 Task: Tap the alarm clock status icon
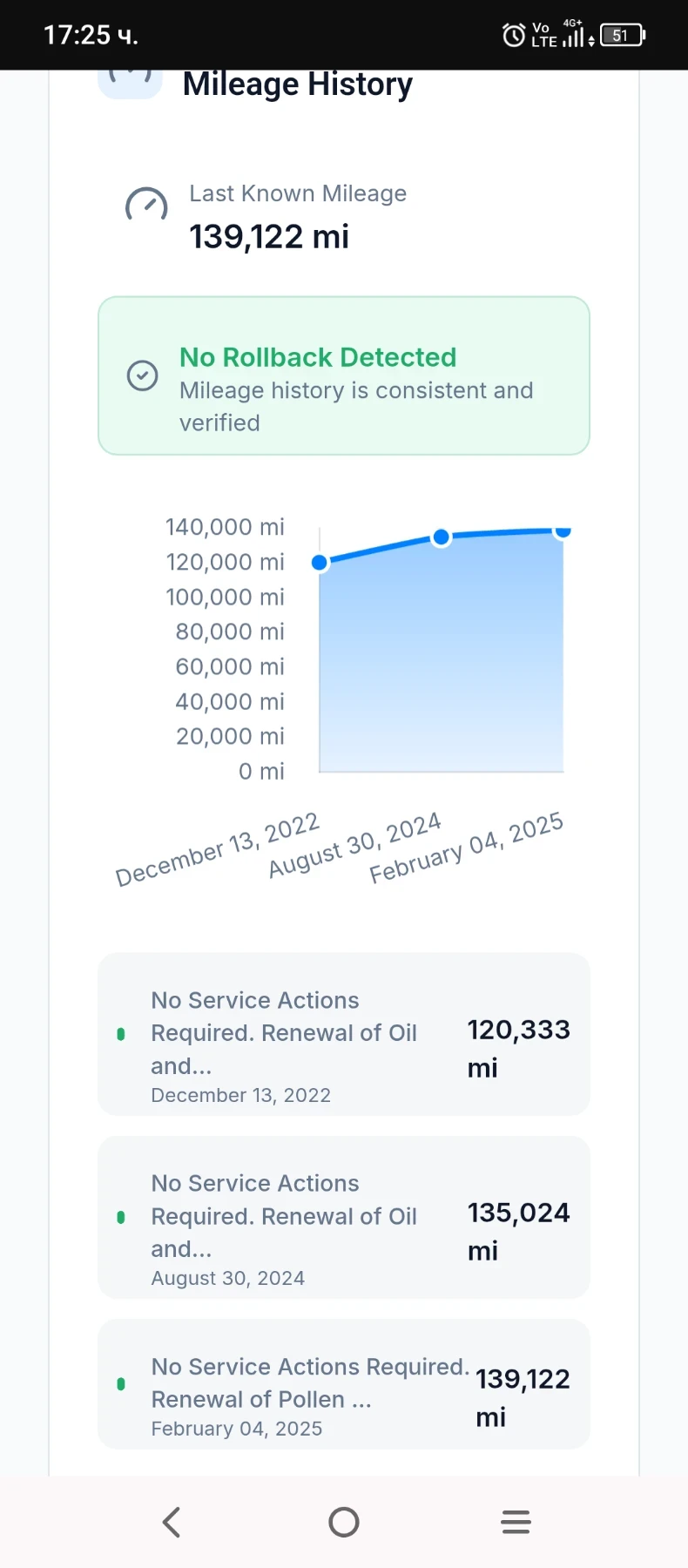[514, 36]
